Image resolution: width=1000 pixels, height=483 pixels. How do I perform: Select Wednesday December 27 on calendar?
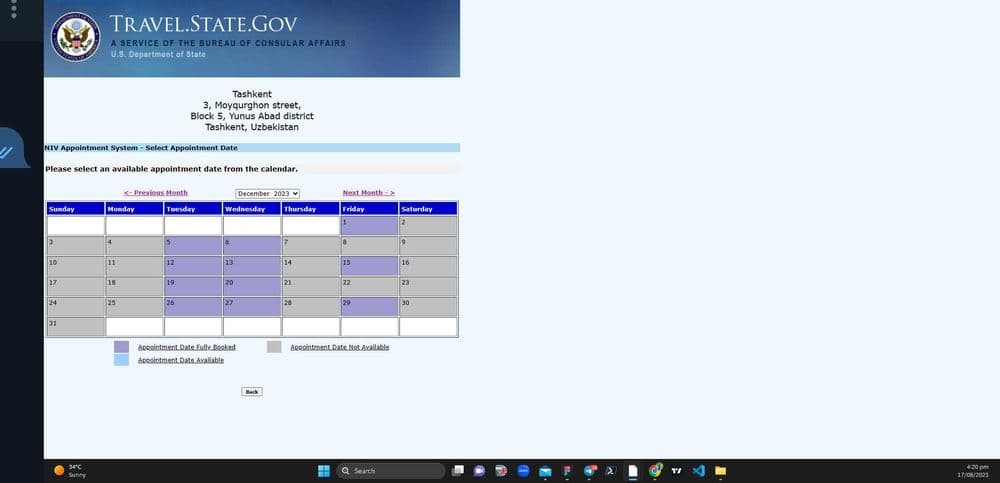(x=252, y=307)
